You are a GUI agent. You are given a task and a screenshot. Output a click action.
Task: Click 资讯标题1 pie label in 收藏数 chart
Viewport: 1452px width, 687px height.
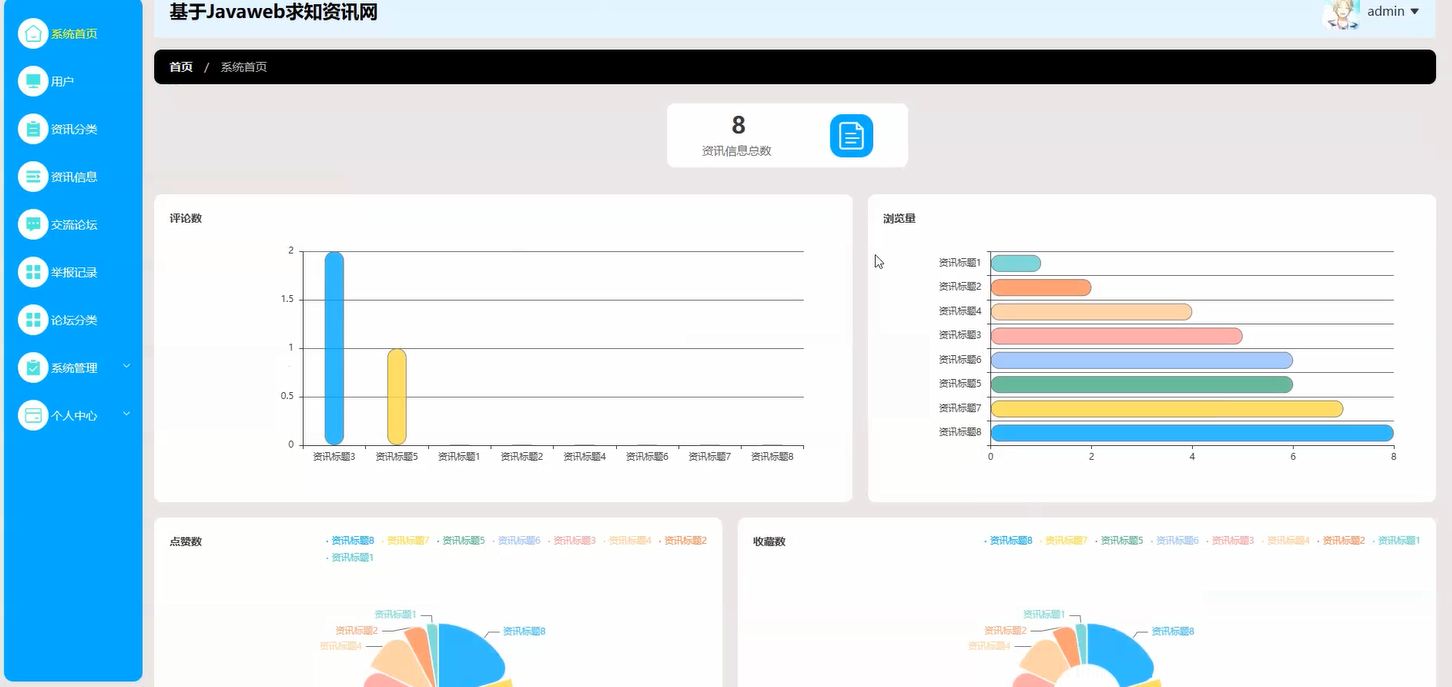click(x=1044, y=615)
